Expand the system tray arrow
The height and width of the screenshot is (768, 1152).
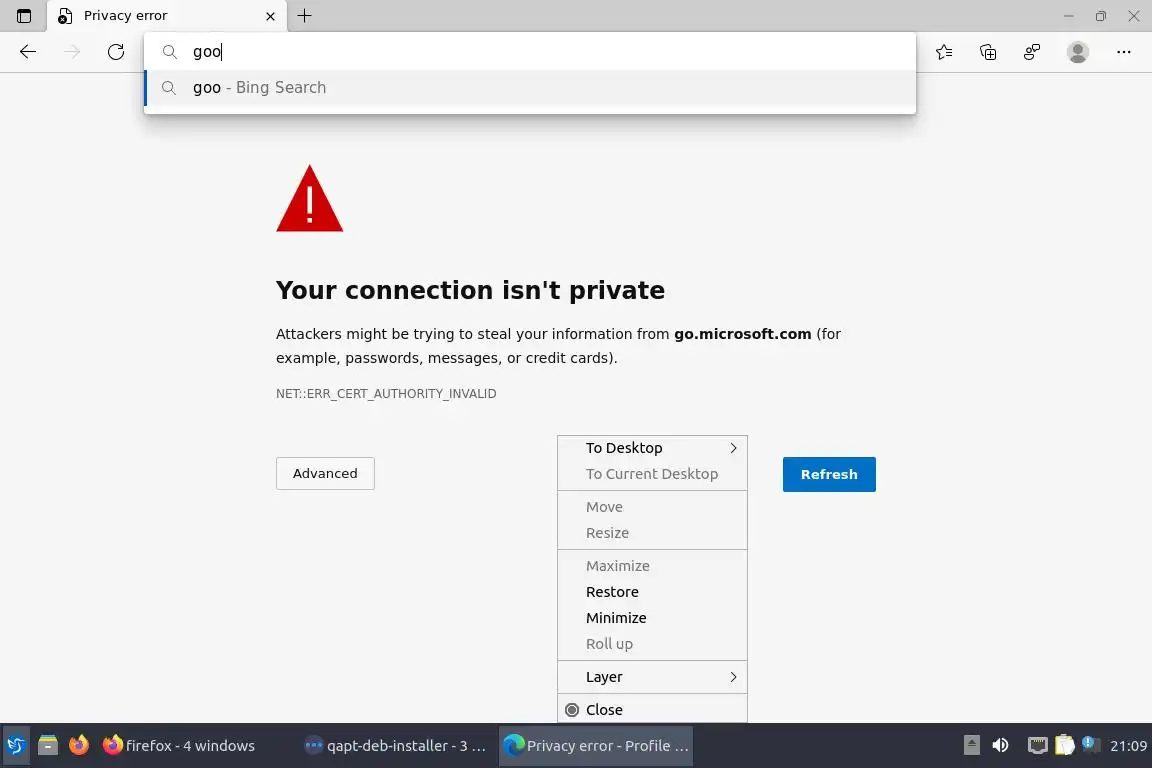coord(971,745)
